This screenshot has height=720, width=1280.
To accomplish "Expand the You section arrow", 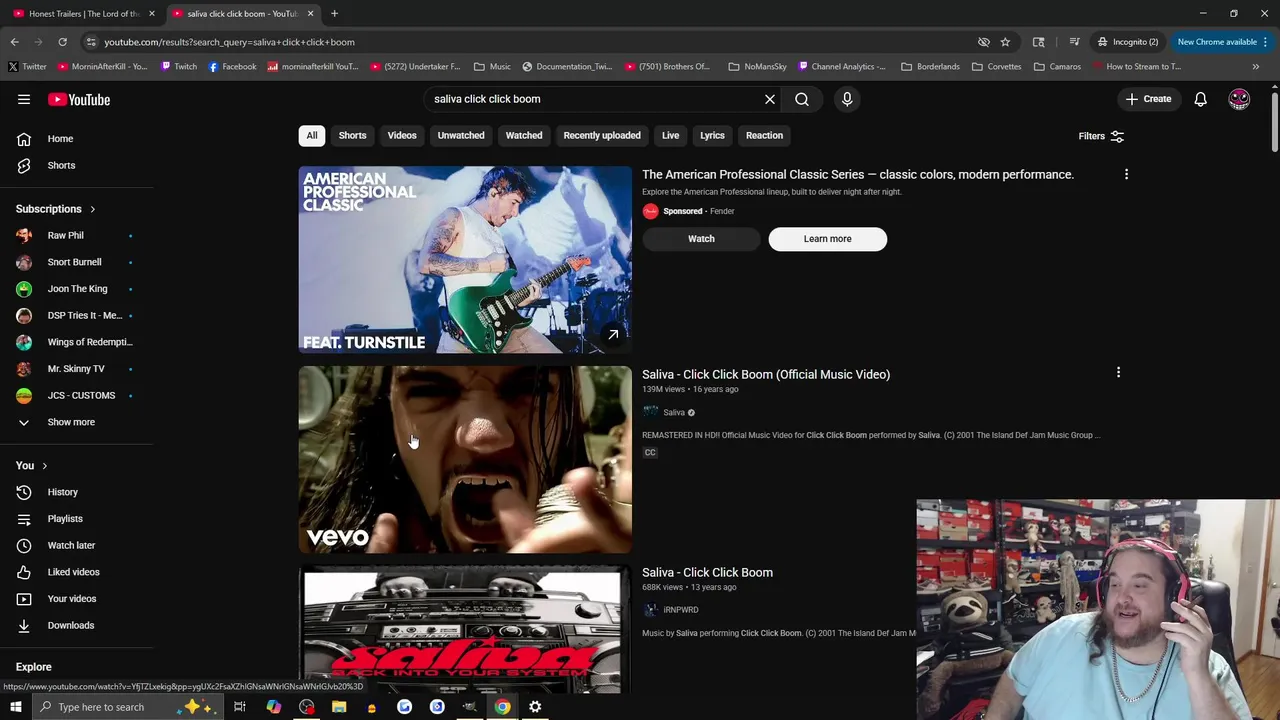I will point(44,466).
